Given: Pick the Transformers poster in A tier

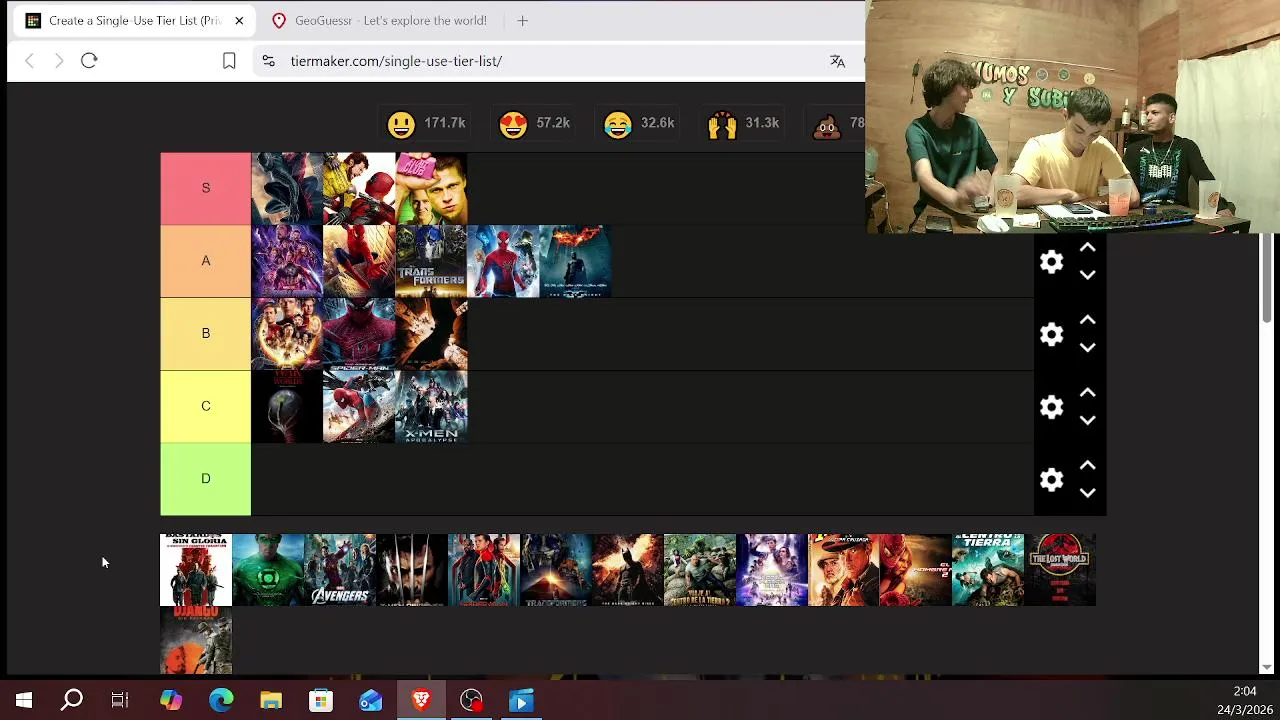Looking at the screenshot, I should (x=431, y=261).
